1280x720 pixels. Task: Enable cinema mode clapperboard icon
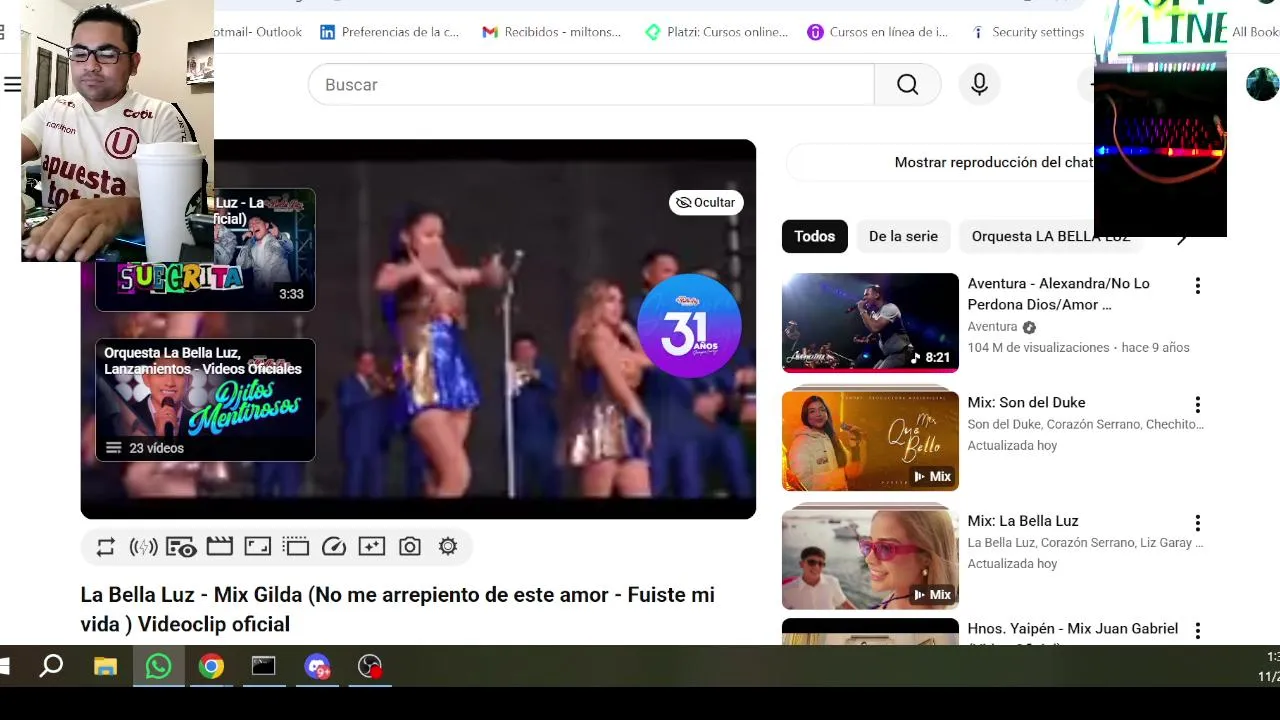pos(219,546)
